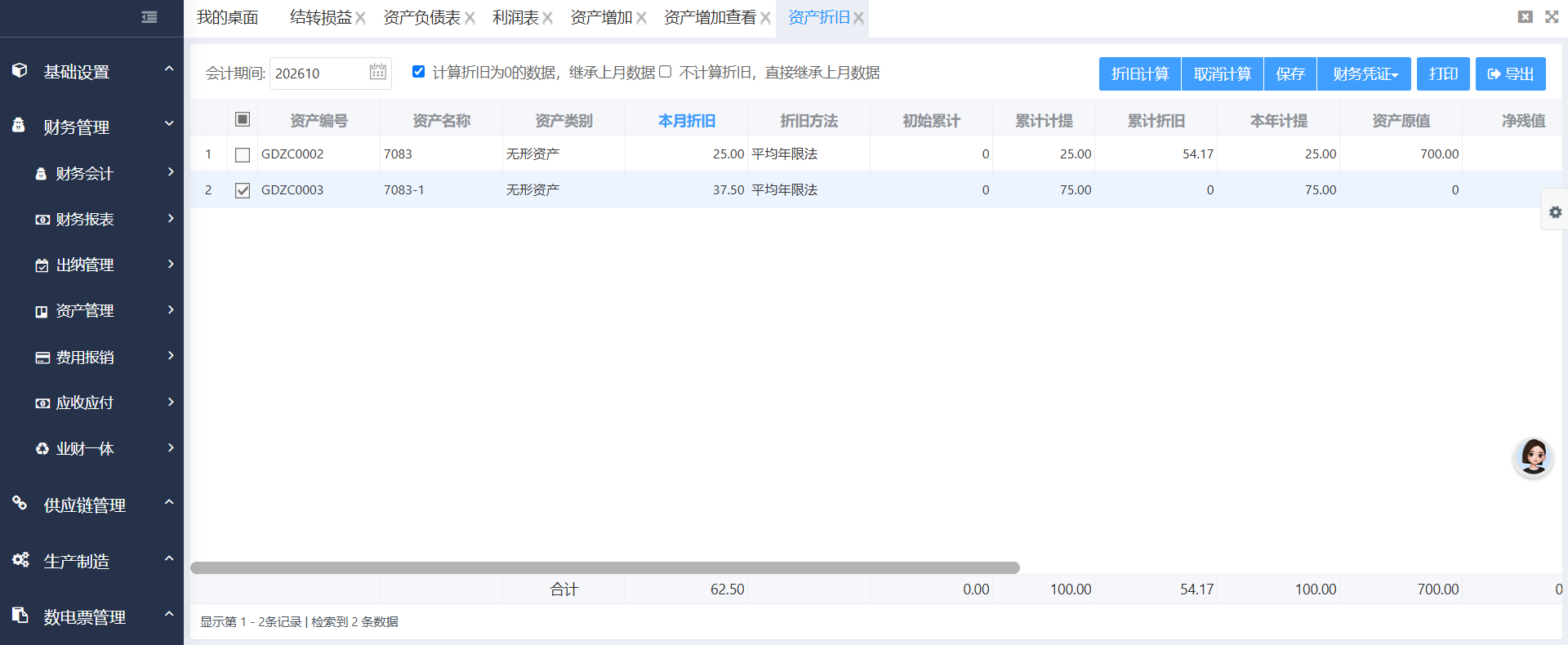This screenshot has width=1568, height=645.
Task: Click the horizontal scrollbar of the table
Action: 605,567
